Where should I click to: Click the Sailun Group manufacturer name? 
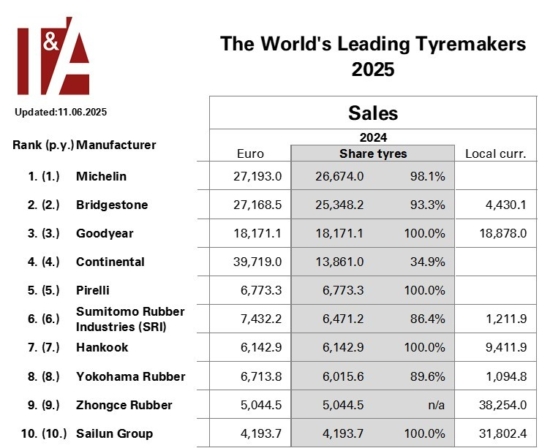[114, 434]
